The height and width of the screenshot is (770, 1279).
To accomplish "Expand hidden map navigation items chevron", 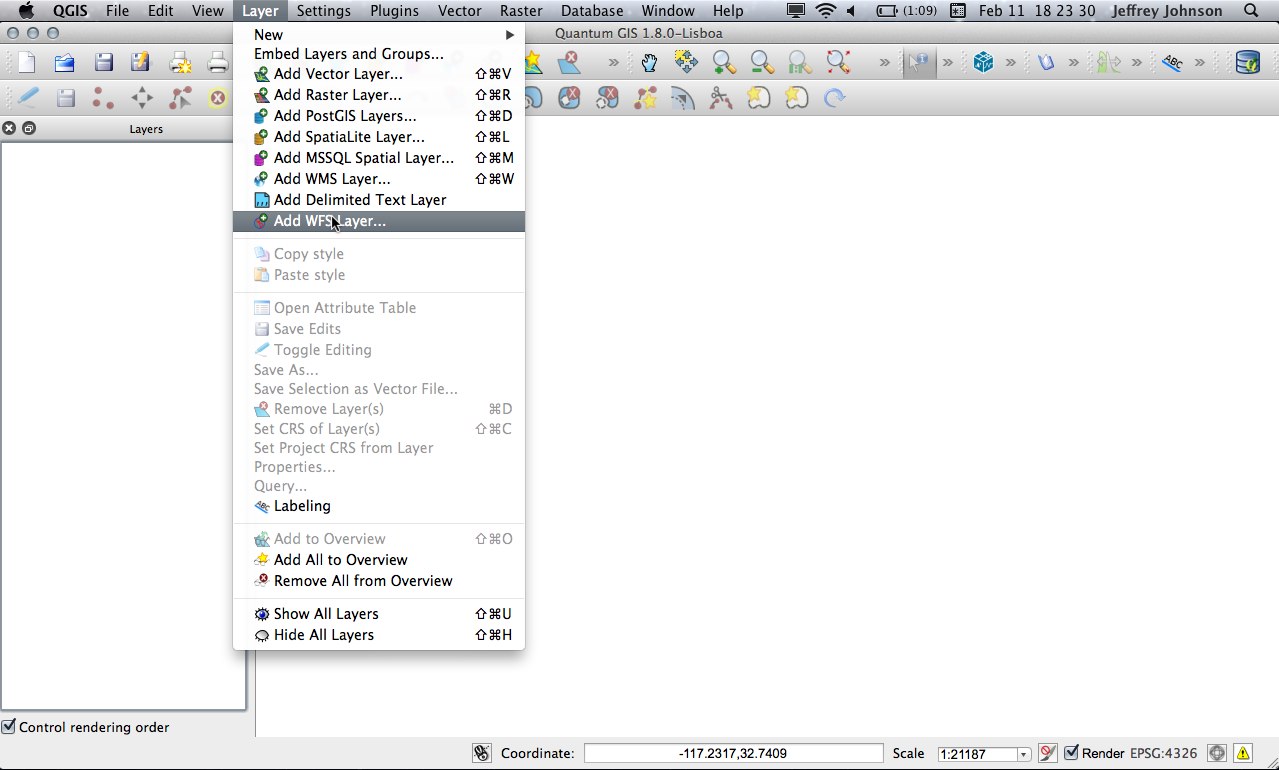I will point(885,63).
